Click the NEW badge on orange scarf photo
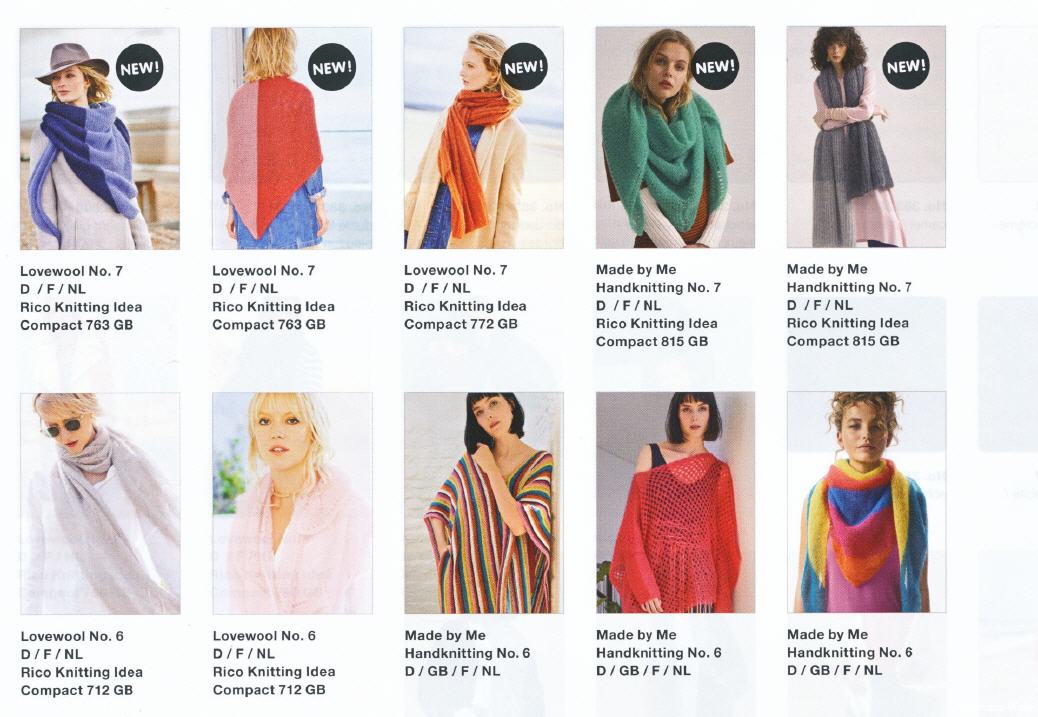The width and height of the screenshot is (1038, 717). [524, 67]
